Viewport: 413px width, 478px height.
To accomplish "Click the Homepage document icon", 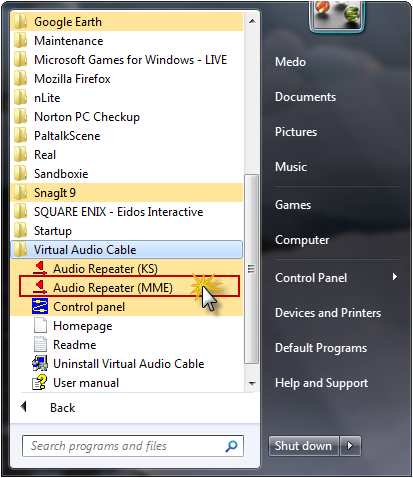I will pyautogui.click(x=40, y=326).
